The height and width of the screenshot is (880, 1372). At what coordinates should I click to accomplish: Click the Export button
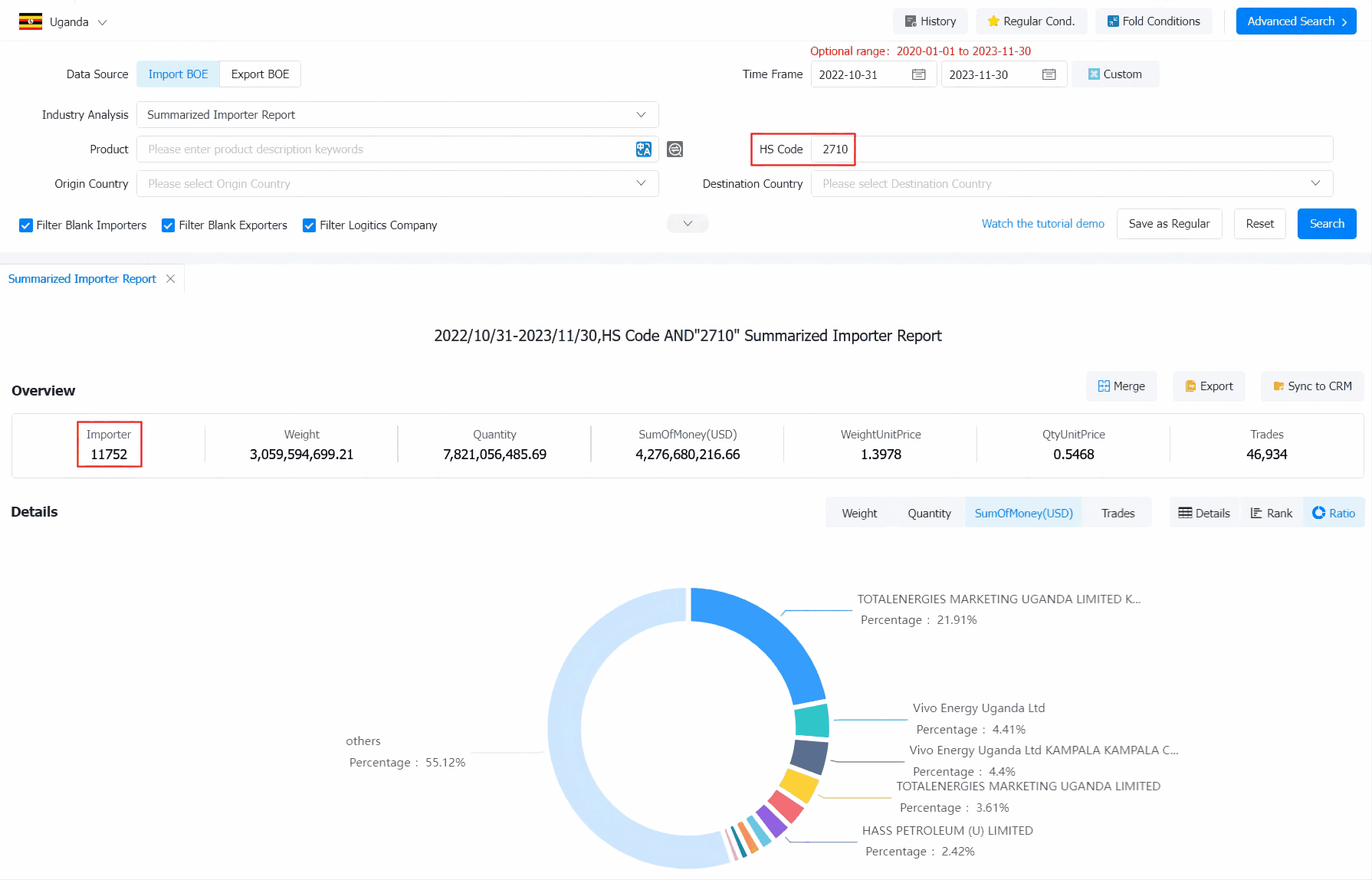(1209, 386)
